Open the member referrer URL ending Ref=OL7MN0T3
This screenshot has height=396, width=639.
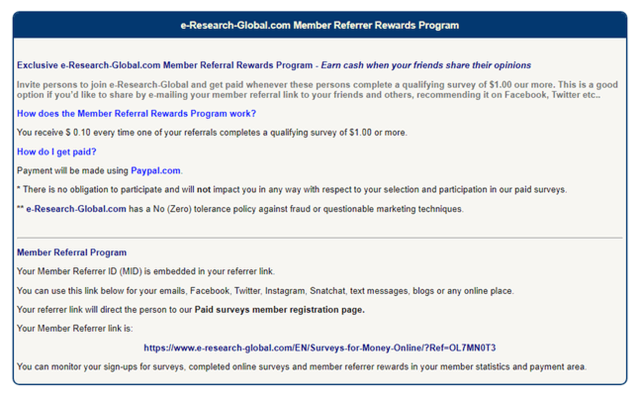pyautogui.click(x=320, y=348)
